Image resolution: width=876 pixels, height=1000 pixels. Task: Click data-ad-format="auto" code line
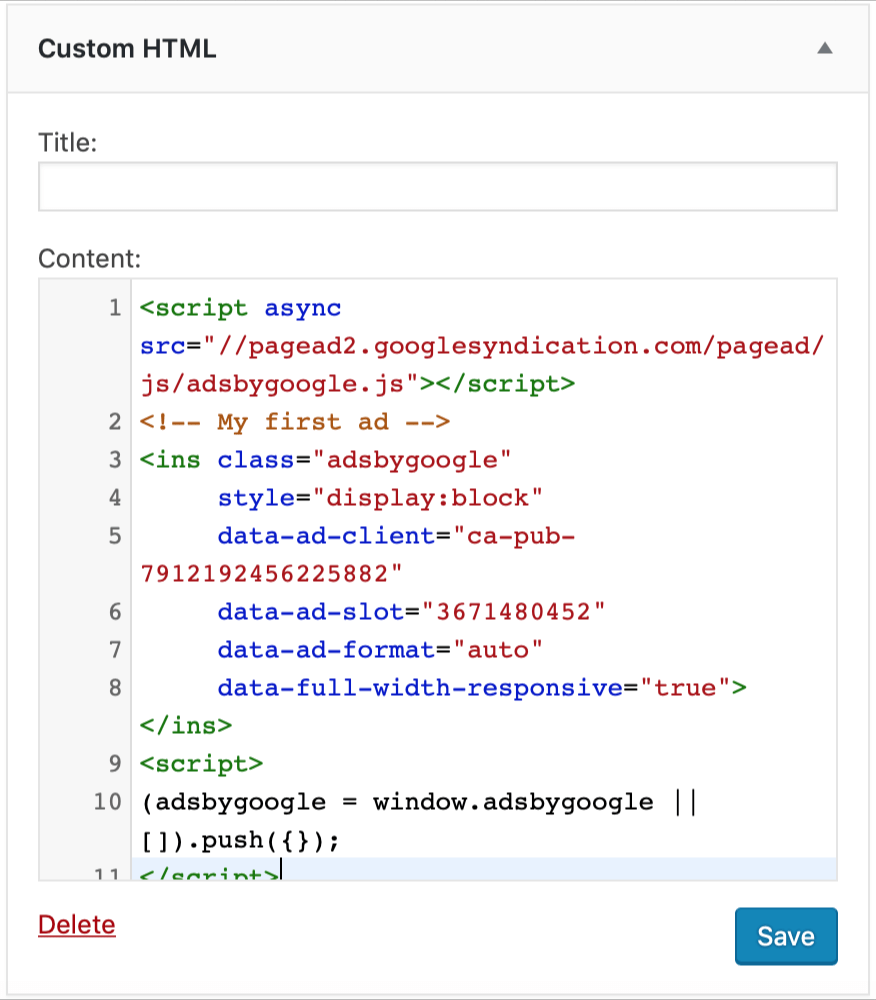[x=380, y=650]
